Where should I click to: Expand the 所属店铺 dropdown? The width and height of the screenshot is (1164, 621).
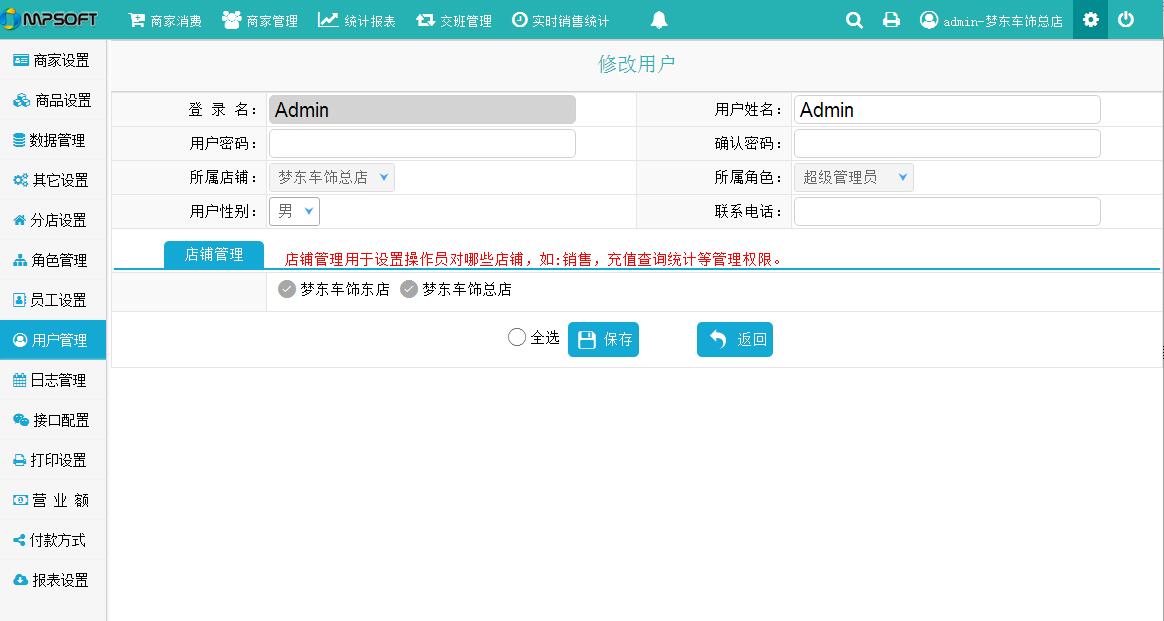(x=332, y=178)
